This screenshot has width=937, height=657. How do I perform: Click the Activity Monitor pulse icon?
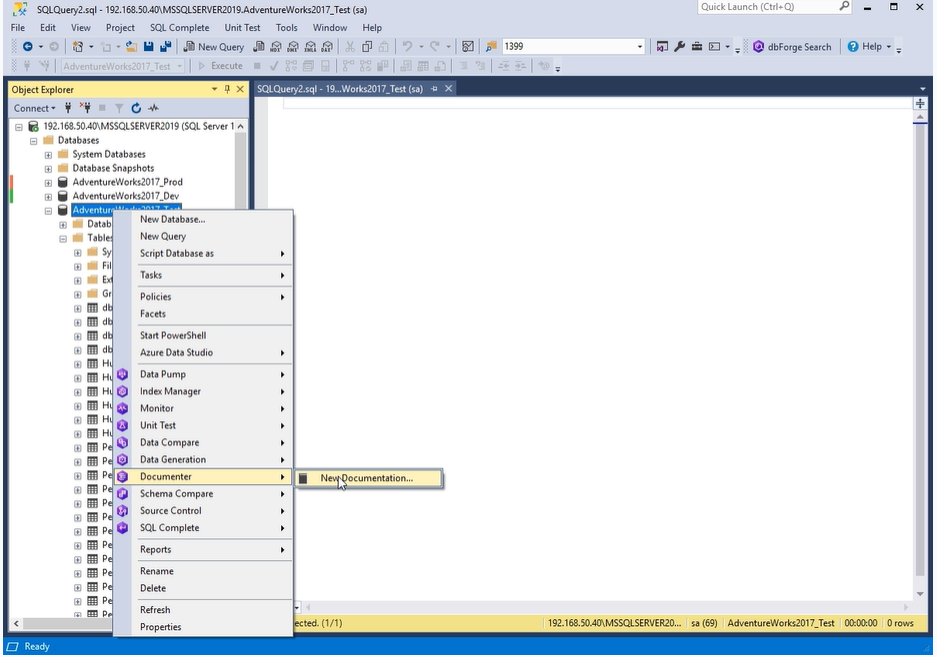point(154,108)
